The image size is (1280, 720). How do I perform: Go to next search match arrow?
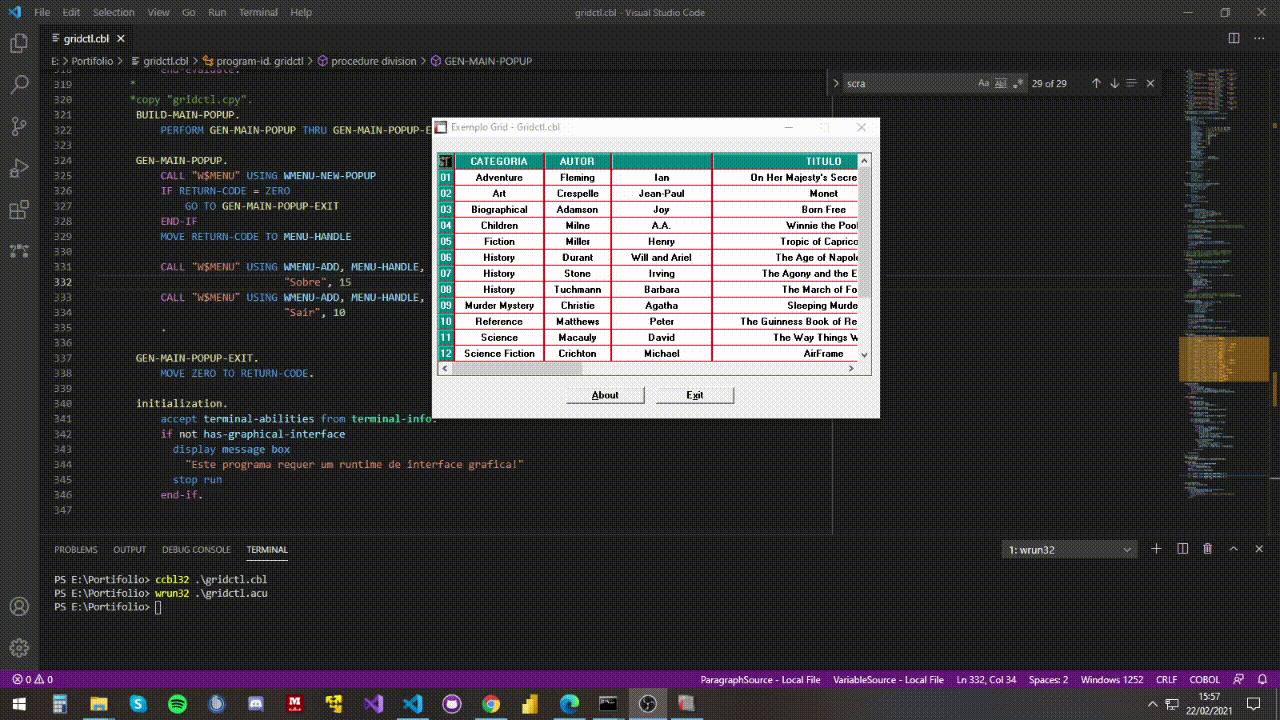click(1114, 84)
